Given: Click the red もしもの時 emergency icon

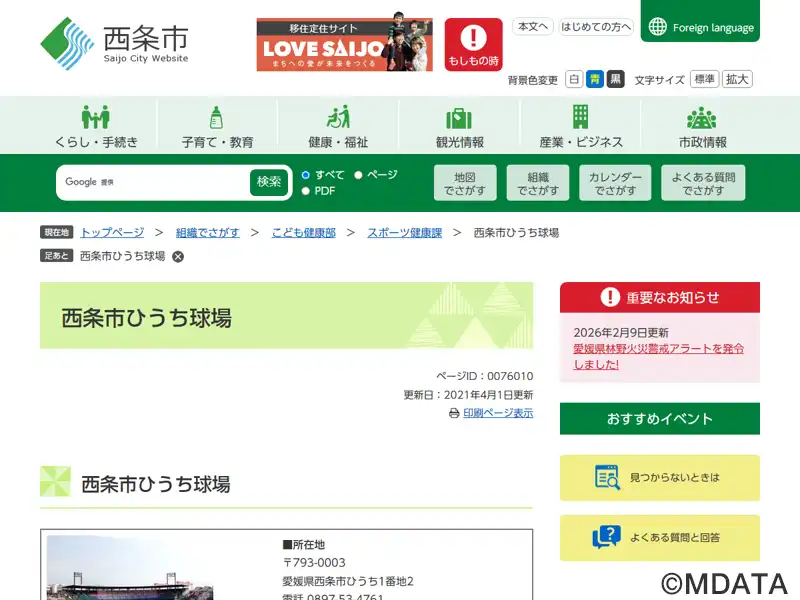Looking at the screenshot, I should coord(473,44).
